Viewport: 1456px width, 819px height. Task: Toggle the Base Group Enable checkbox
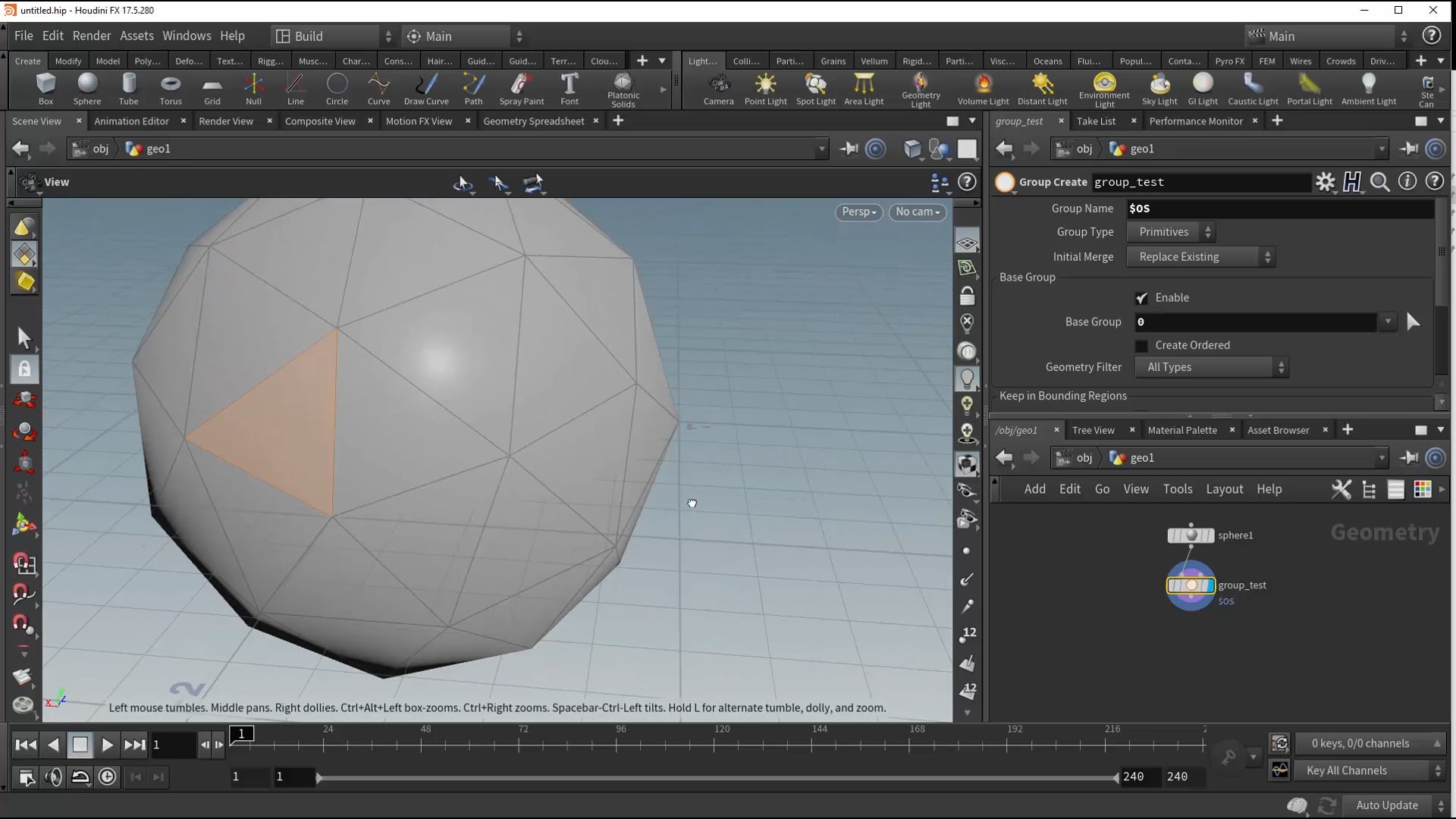pos(1141,298)
